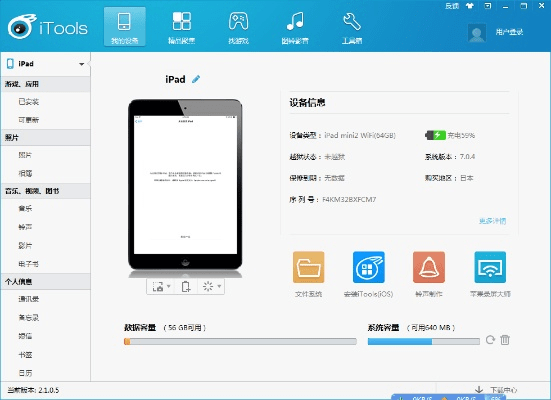Click the version text 2.1.0.5
Image resolution: width=551 pixels, height=400 pixels.
tap(48, 390)
